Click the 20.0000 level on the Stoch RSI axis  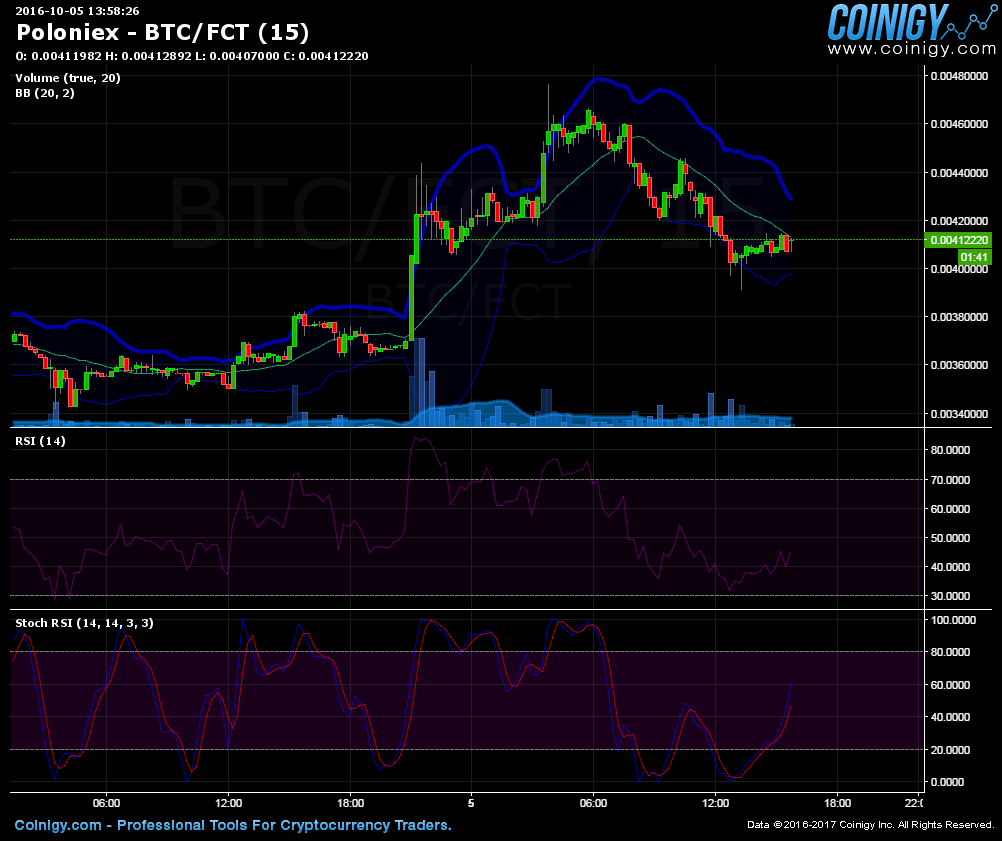click(x=950, y=750)
